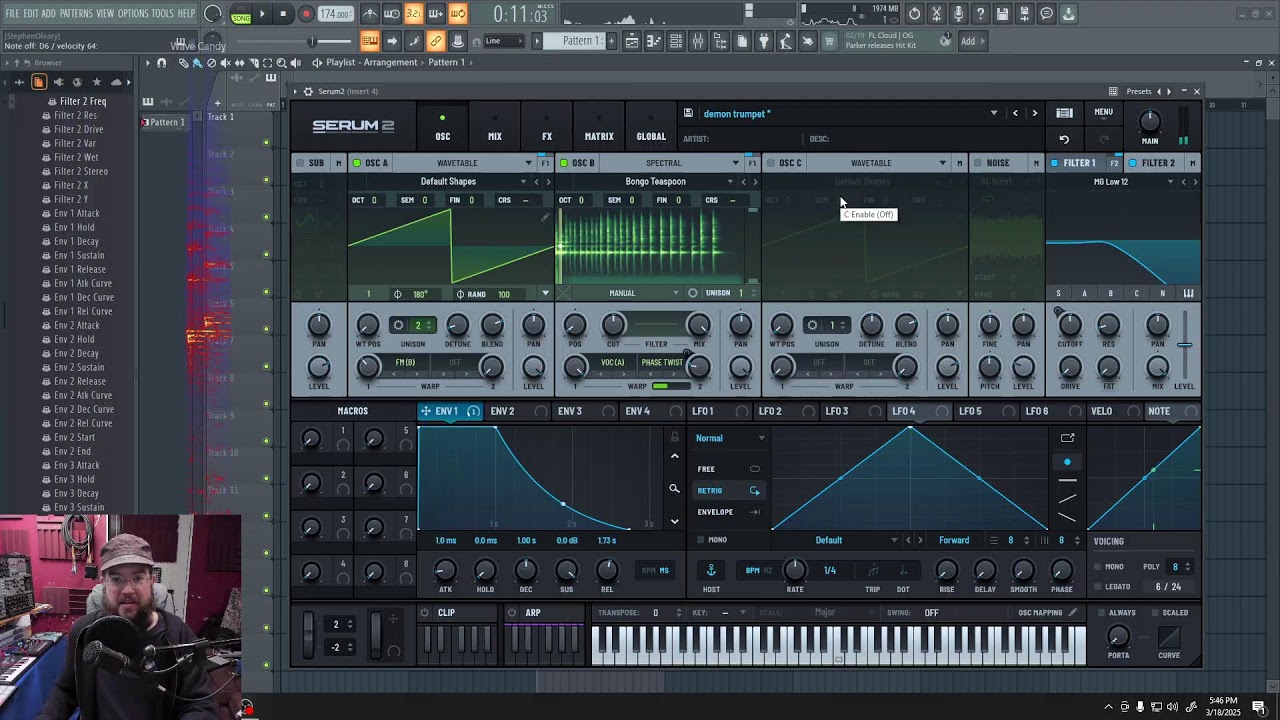Toggle the CLIP power button
The width and height of the screenshot is (1280, 720).
pos(425,613)
